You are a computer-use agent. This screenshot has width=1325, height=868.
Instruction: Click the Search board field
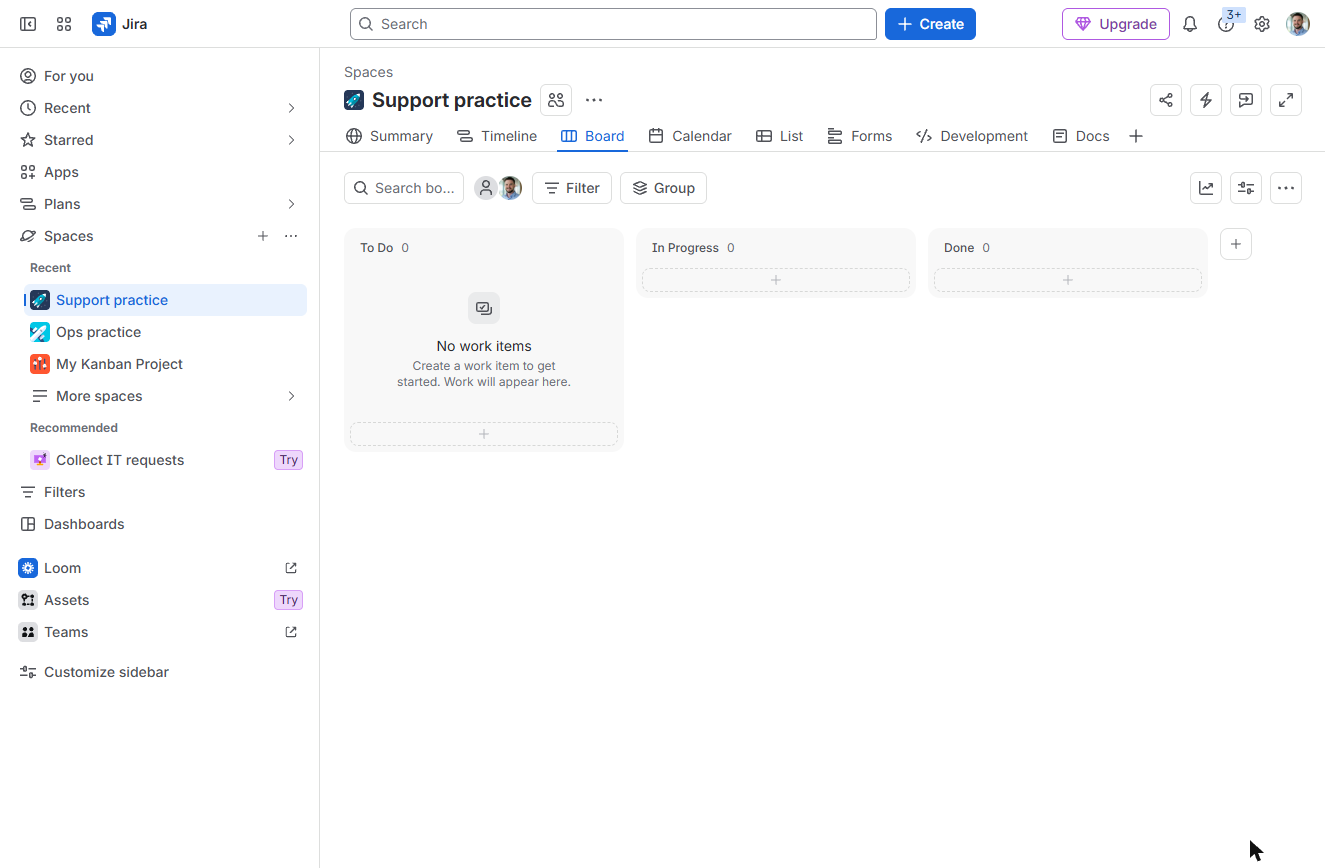(404, 188)
